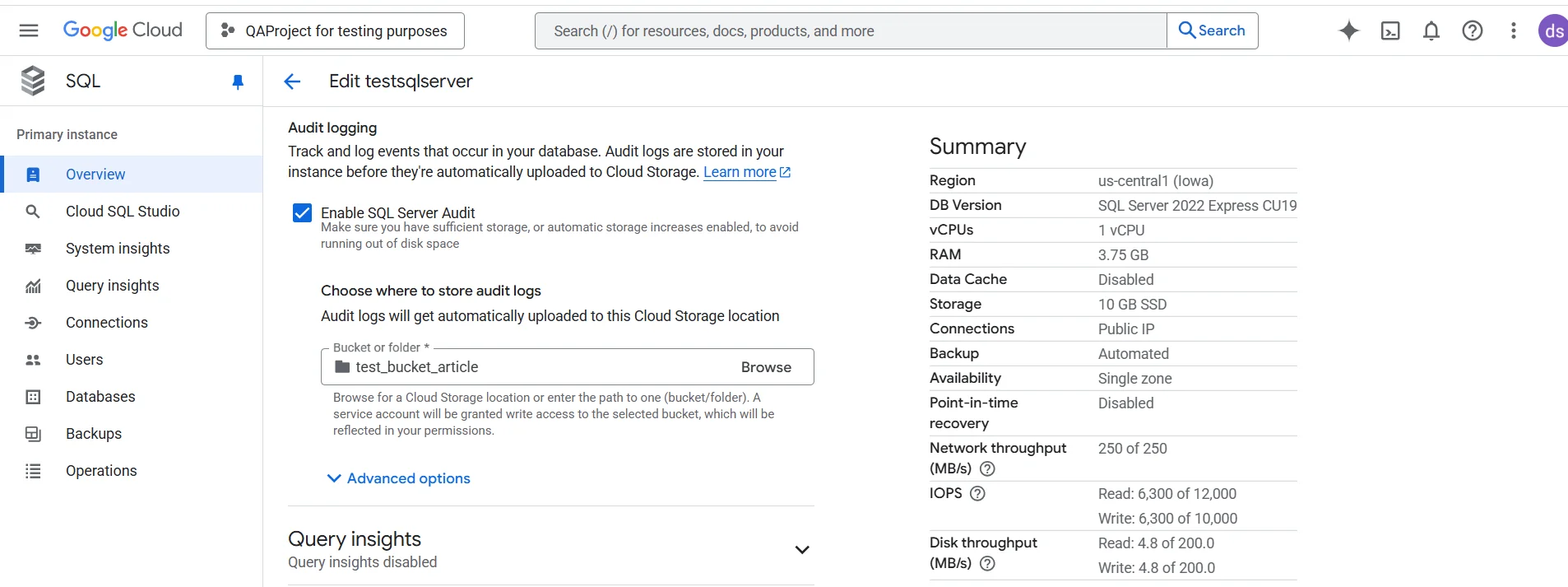Click the us-central1 (Iowa) region value
Screen dimensions: 1568x587
tap(1156, 181)
